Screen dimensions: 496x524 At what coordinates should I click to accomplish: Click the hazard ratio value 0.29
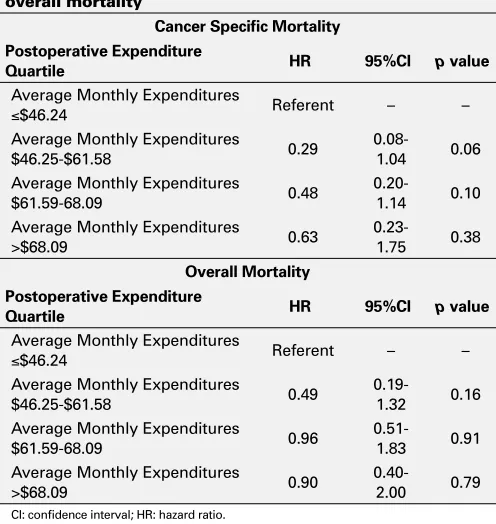(303, 149)
